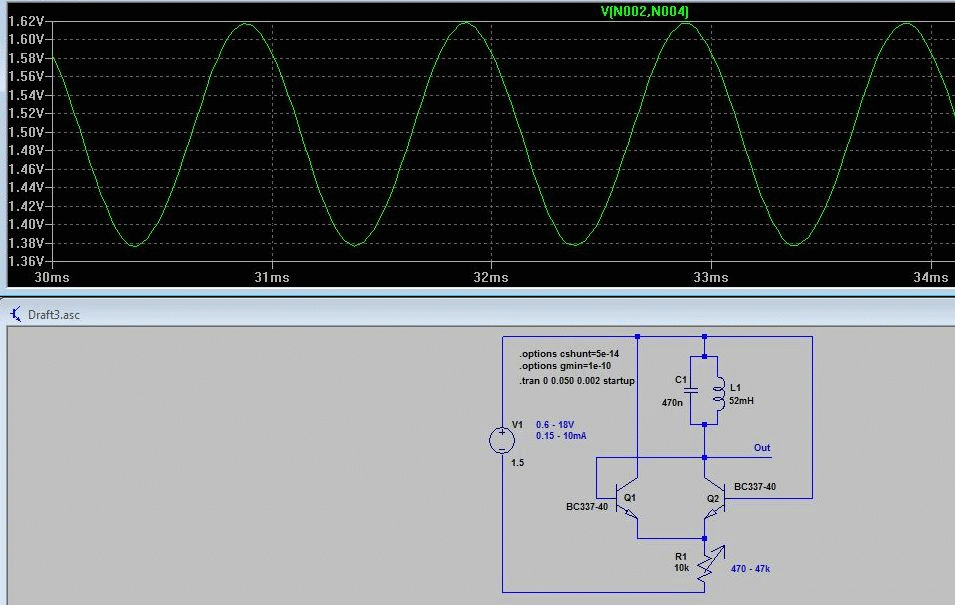Select the 470 - 47k blue comment text
The width and height of the screenshot is (955, 605).
click(x=750, y=569)
